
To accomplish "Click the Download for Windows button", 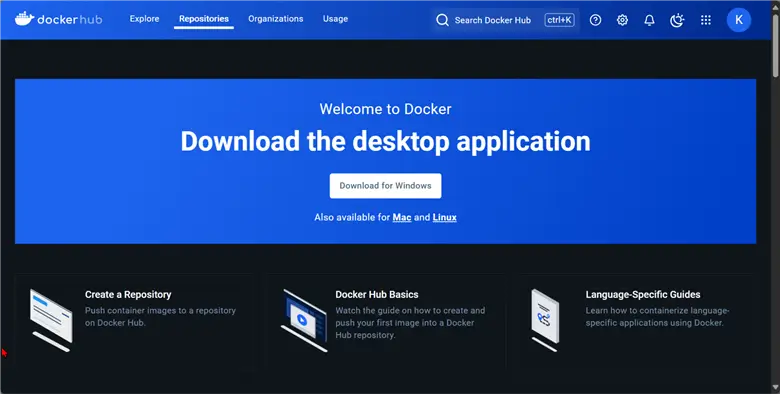I will pyautogui.click(x=386, y=186).
